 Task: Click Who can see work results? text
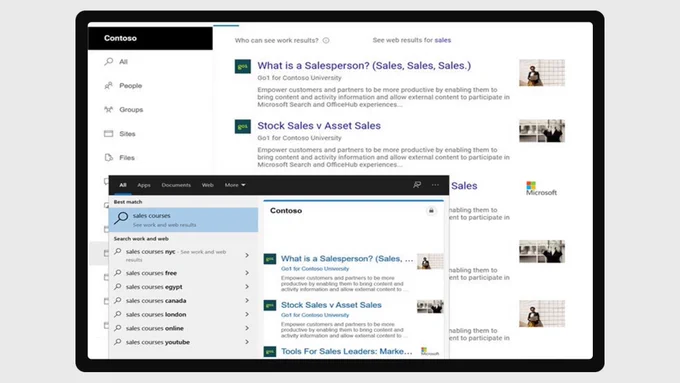tap(277, 40)
